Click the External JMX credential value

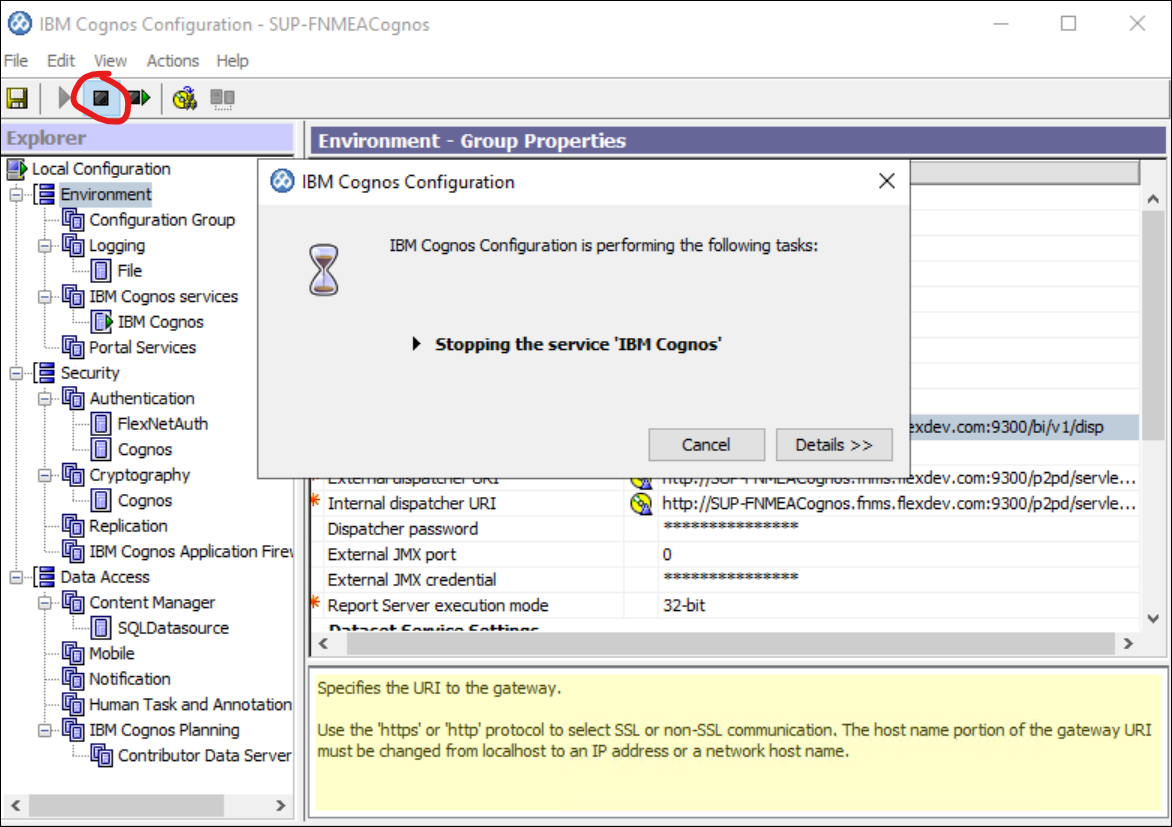[x=898, y=579]
